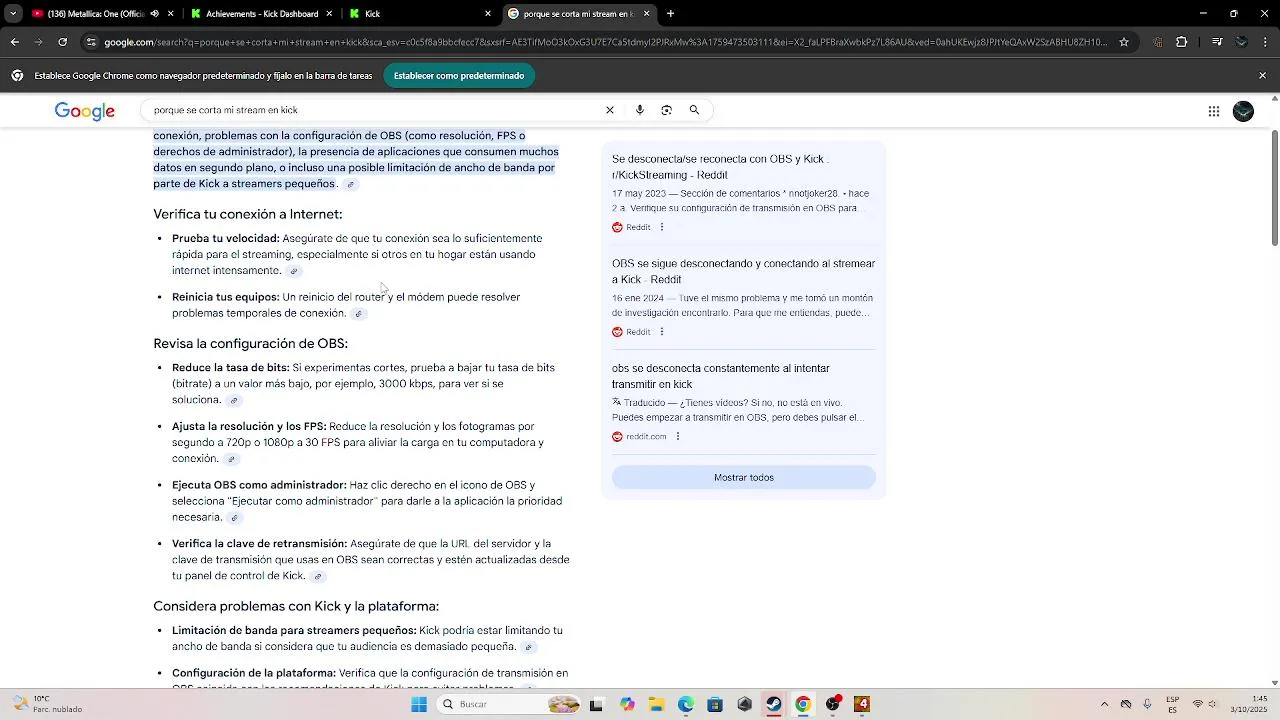1280x720 pixels.
Task: Open 'OBS se sigue desconectando' Reddit result
Action: click(743, 272)
